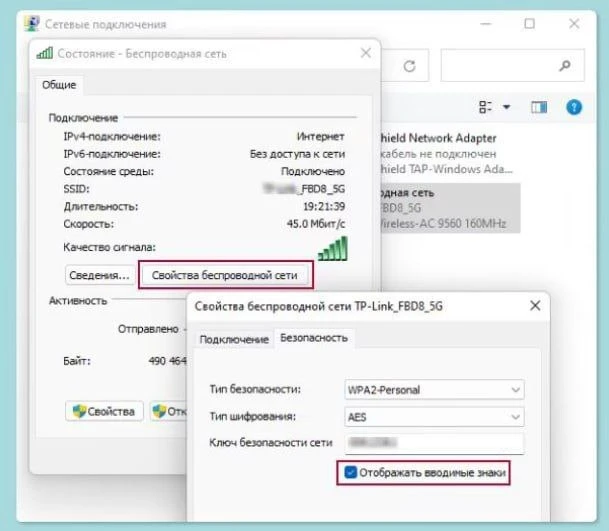609x531 pixels.
Task: Close the Состояние wireless status dialog
Action: [365, 53]
